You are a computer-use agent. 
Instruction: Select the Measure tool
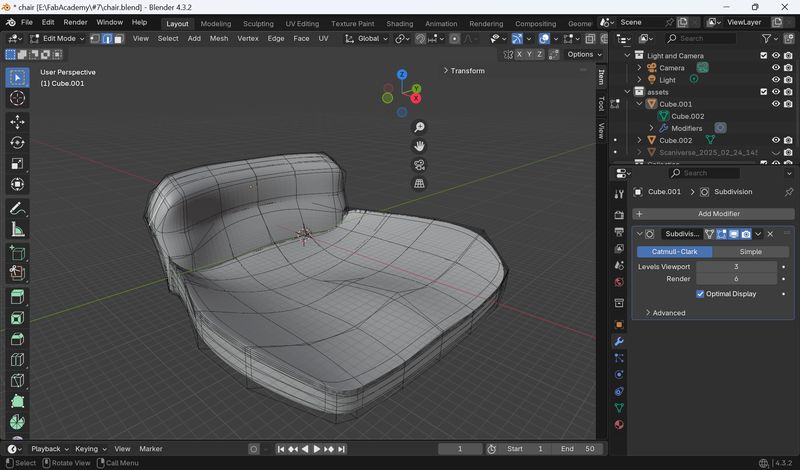tap(17, 229)
